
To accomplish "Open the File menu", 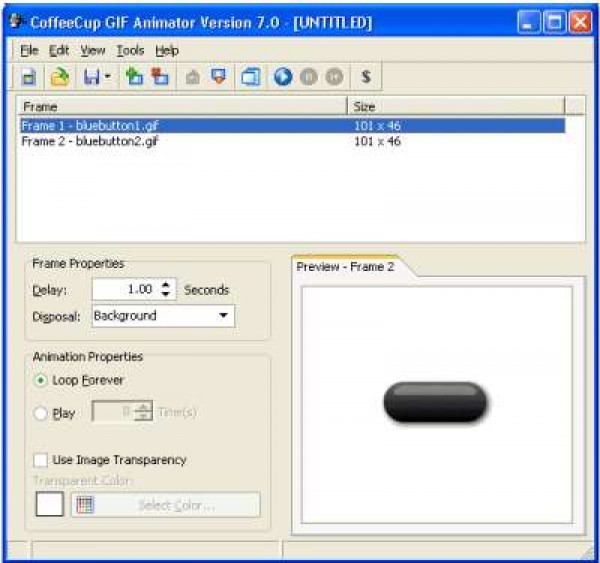I will [x=29, y=51].
